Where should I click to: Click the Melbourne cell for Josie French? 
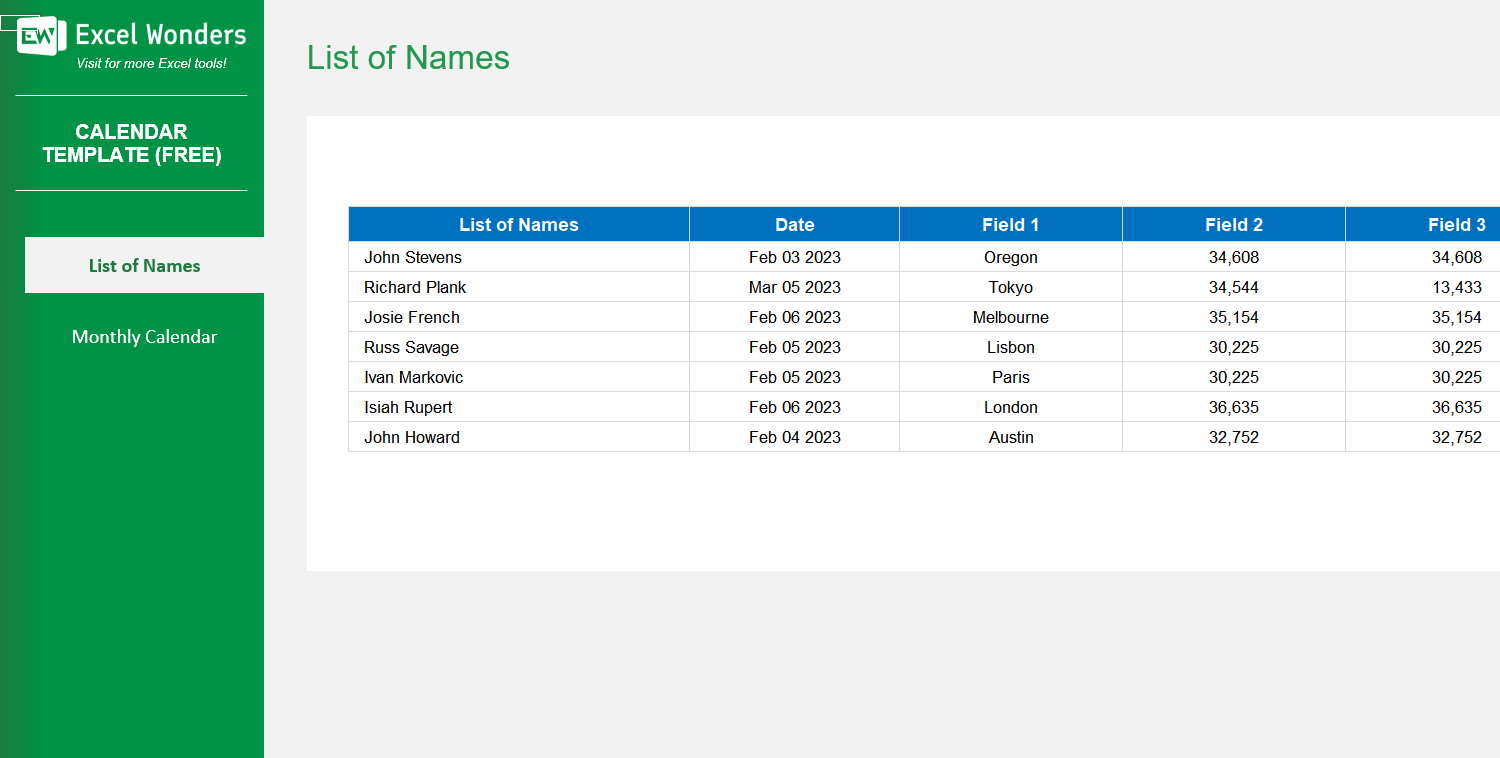(x=1010, y=317)
